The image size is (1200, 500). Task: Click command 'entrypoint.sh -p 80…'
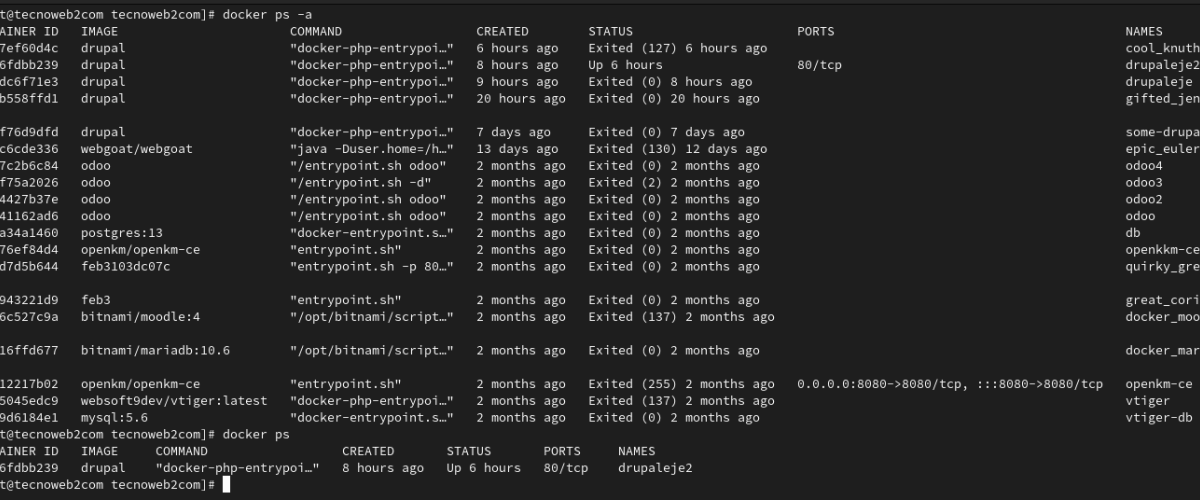pyautogui.click(x=372, y=267)
